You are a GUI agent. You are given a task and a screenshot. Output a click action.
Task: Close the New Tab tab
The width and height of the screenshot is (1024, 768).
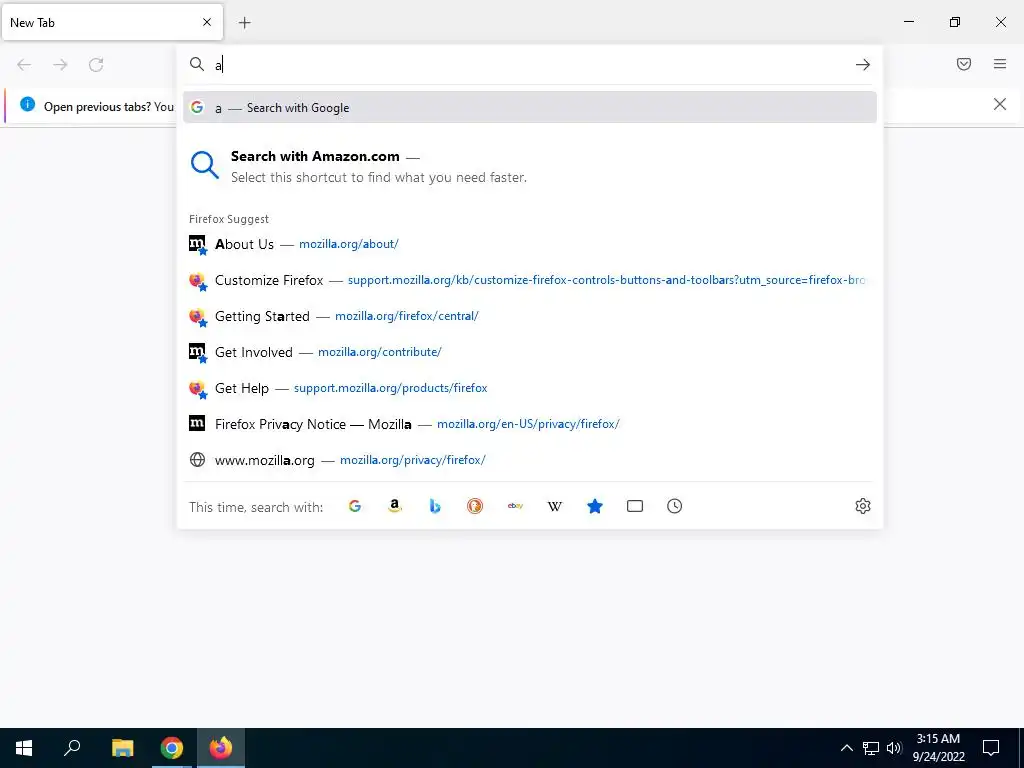tap(207, 22)
